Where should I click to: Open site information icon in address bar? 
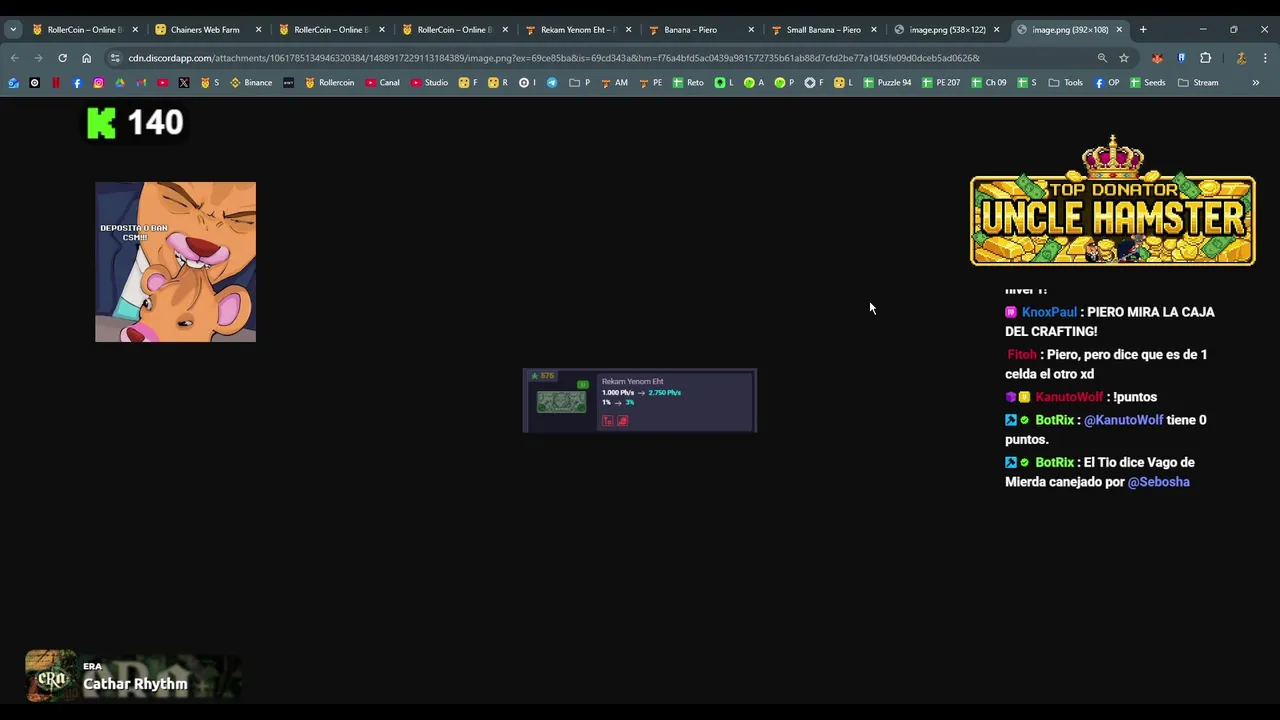pyautogui.click(x=115, y=58)
